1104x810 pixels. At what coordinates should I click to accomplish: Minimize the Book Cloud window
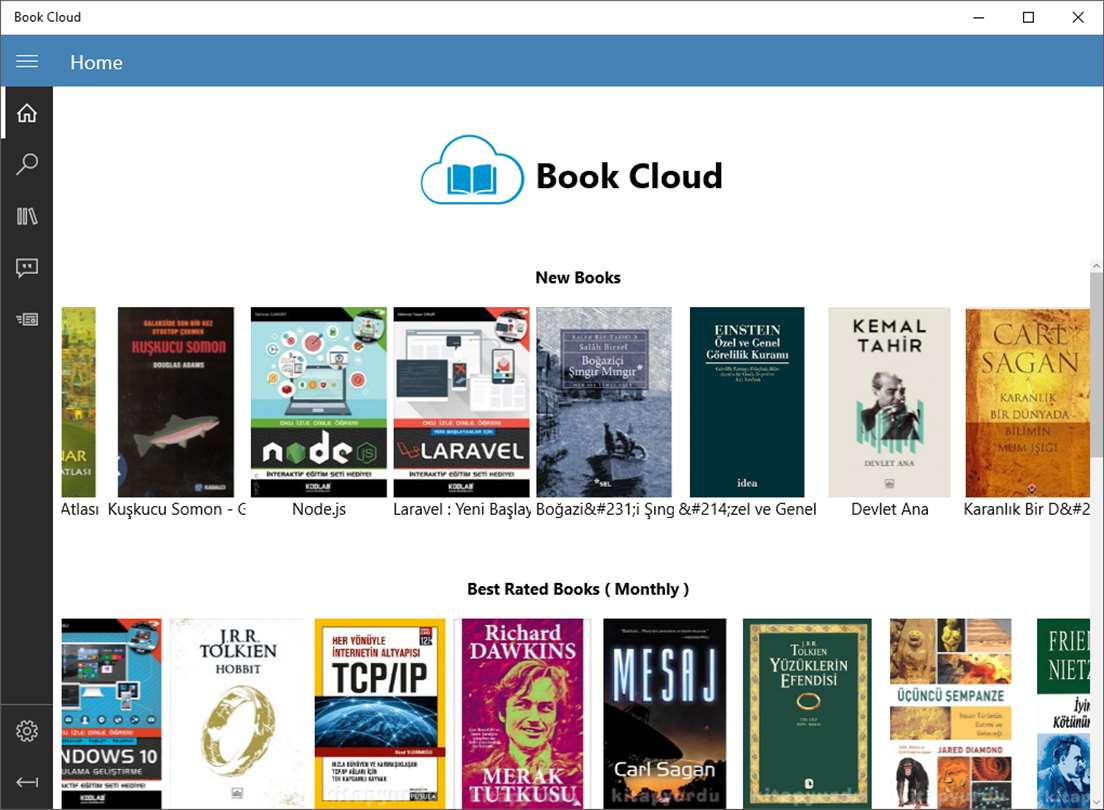click(x=979, y=17)
